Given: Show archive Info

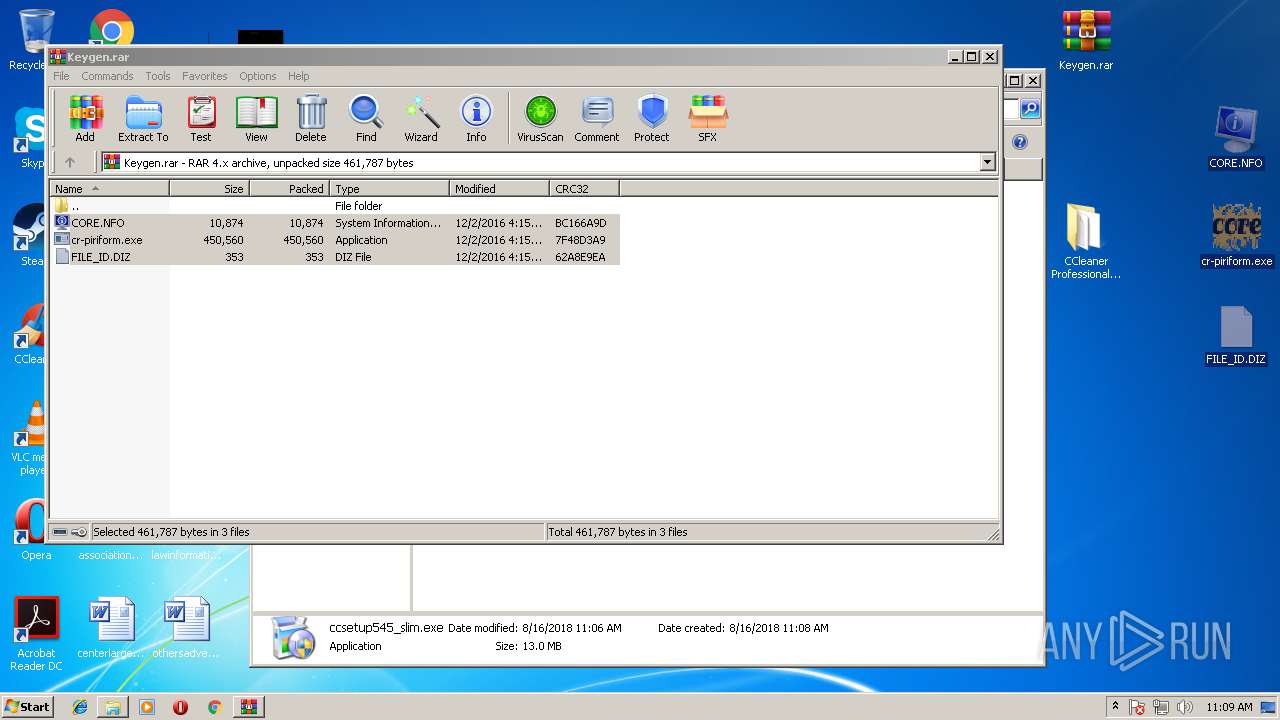Looking at the screenshot, I should tap(476, 119).
